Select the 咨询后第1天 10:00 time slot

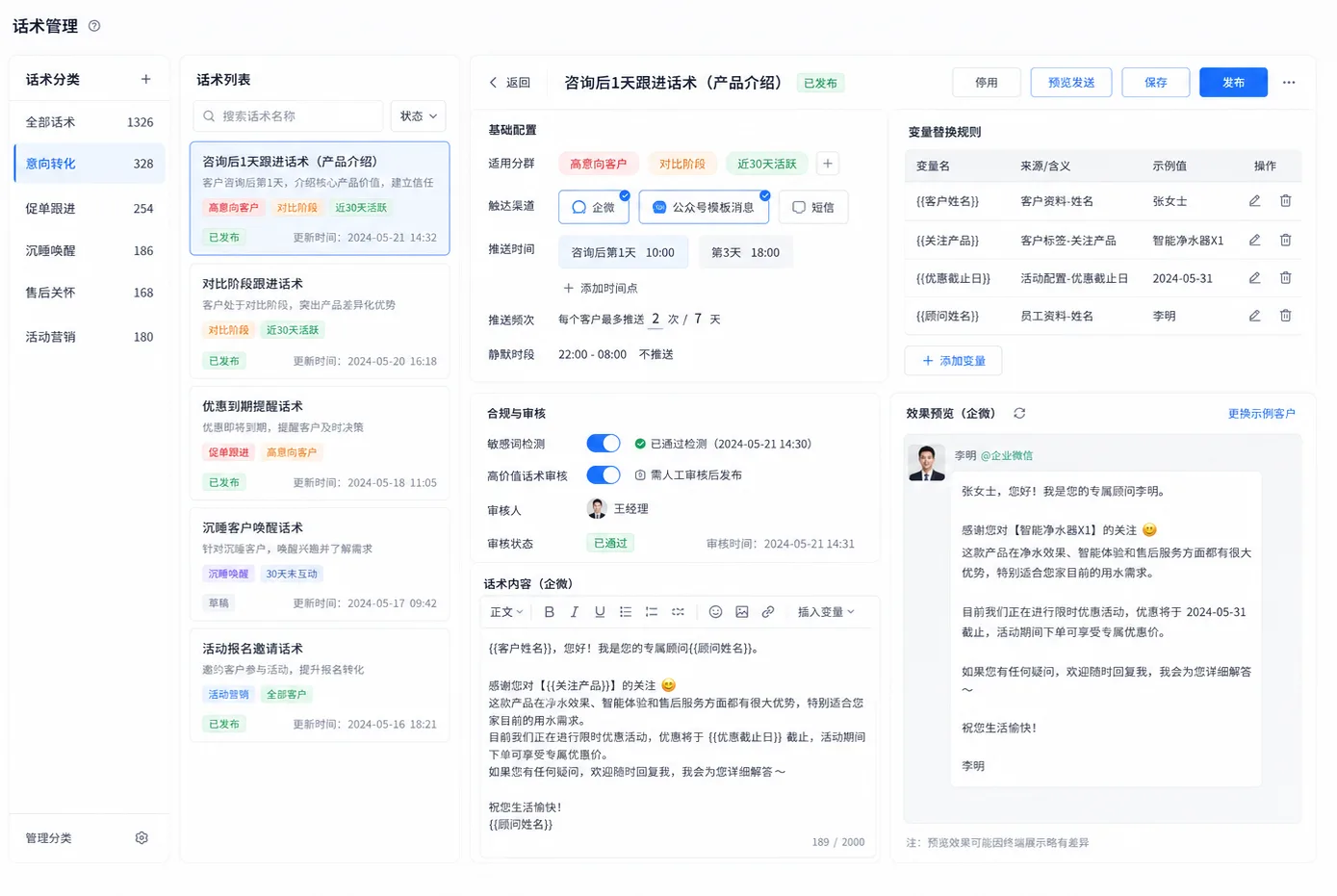(x=623, y=252)
